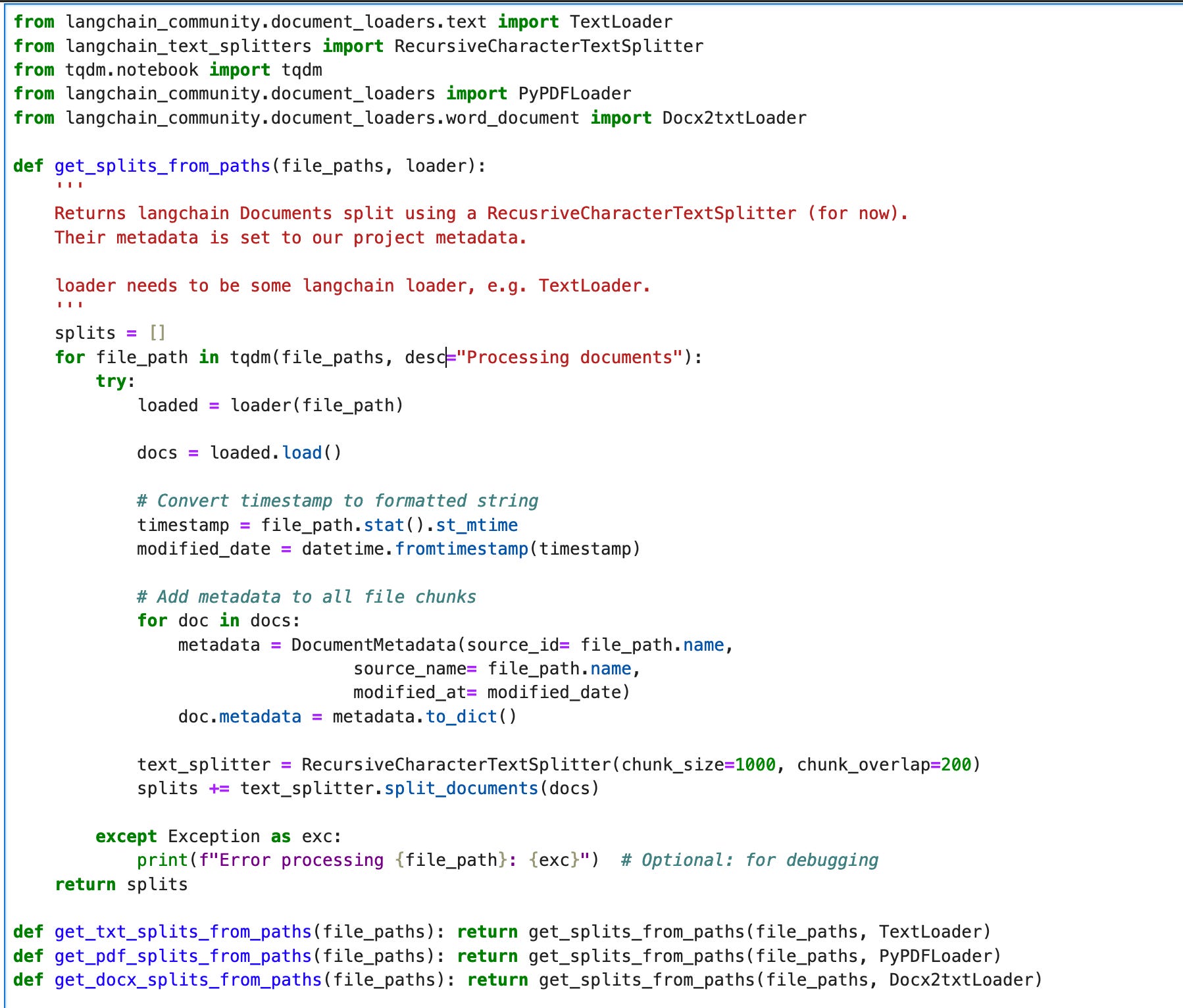
Task: Click the chunk_overlap value 200
Action: [956, 765]
